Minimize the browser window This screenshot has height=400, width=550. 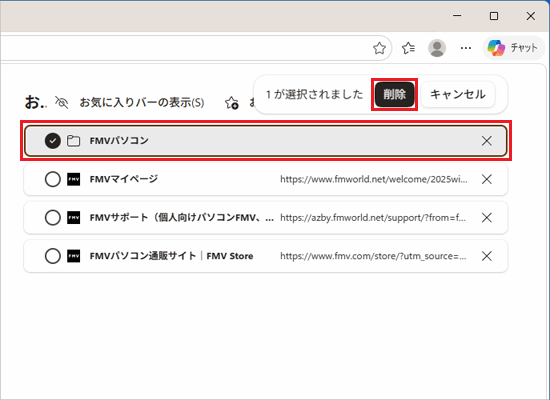457,16
